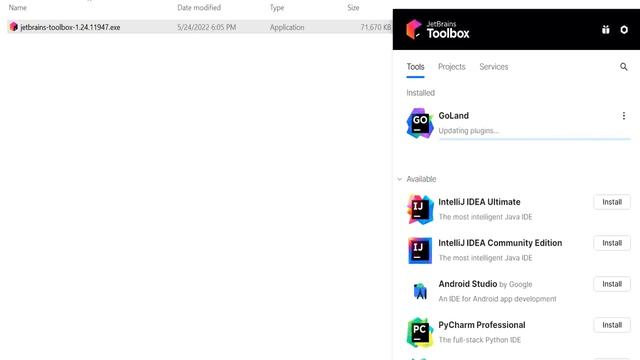
Task: Click the Android Studio icon
Action: [x=420, y=291]
